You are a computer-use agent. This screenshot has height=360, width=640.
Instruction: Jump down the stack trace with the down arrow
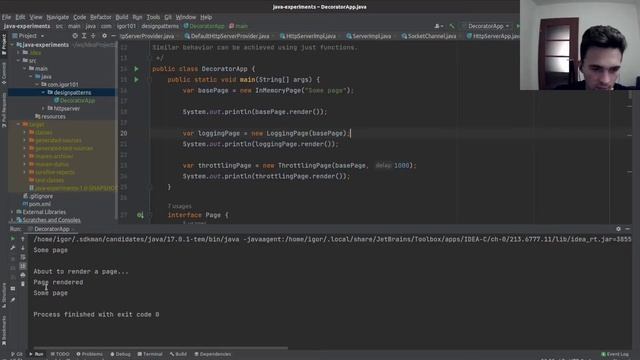[x=22, y=248]
